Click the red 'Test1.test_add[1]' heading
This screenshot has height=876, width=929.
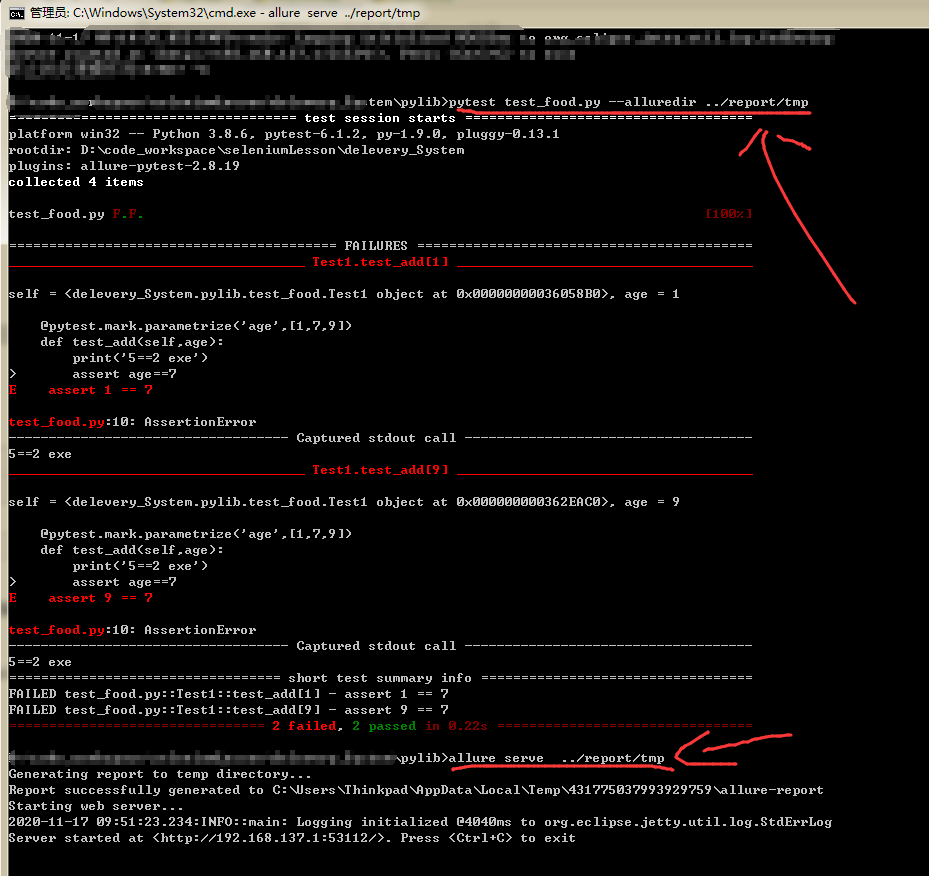(x=380, y=262)
